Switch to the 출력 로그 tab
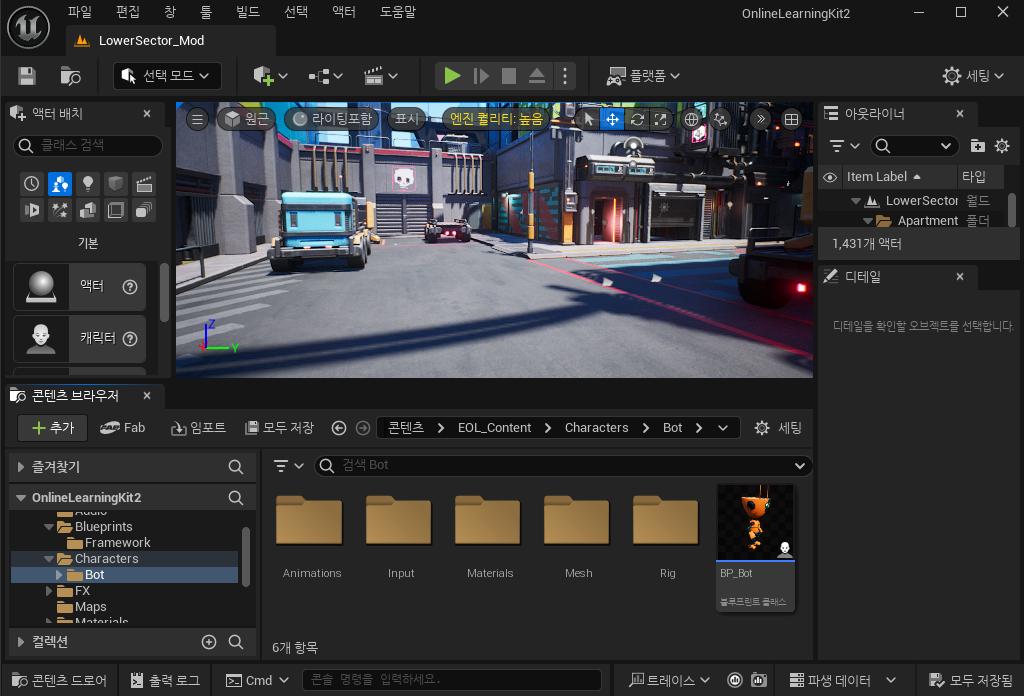This screenshot has width=1024, height=696. [x=165, y=680]
